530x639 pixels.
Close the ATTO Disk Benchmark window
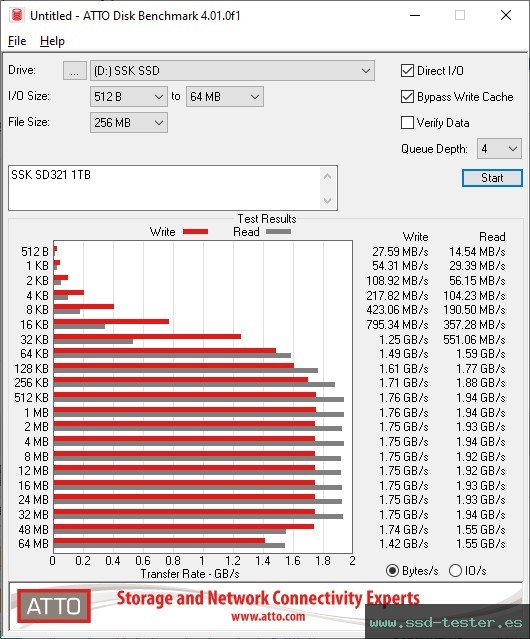coord(506,15)
